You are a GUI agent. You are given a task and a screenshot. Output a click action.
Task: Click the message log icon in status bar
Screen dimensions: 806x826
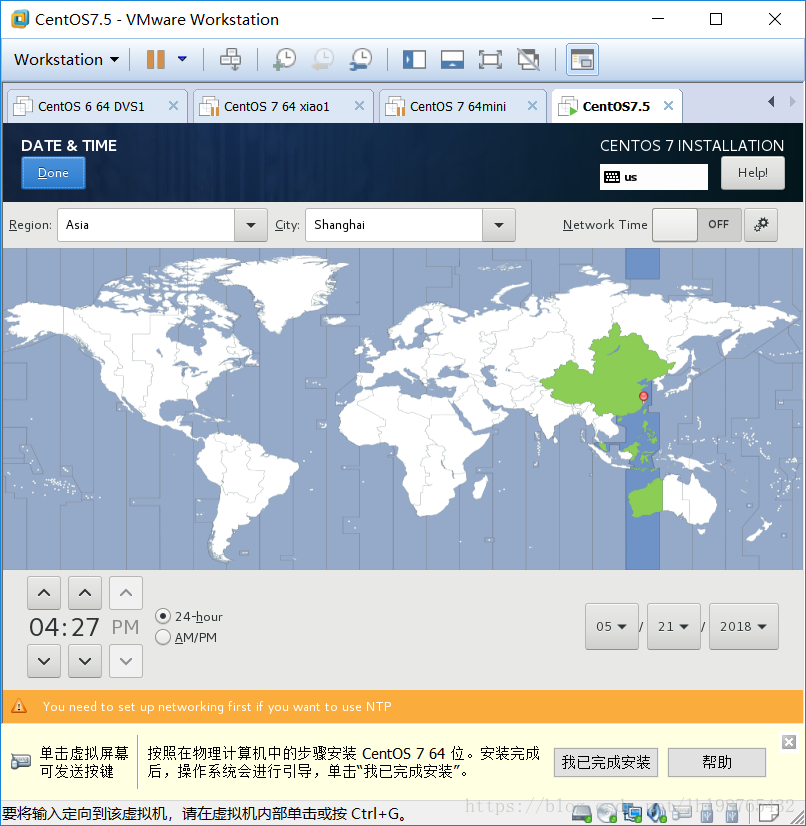(768, 813)
